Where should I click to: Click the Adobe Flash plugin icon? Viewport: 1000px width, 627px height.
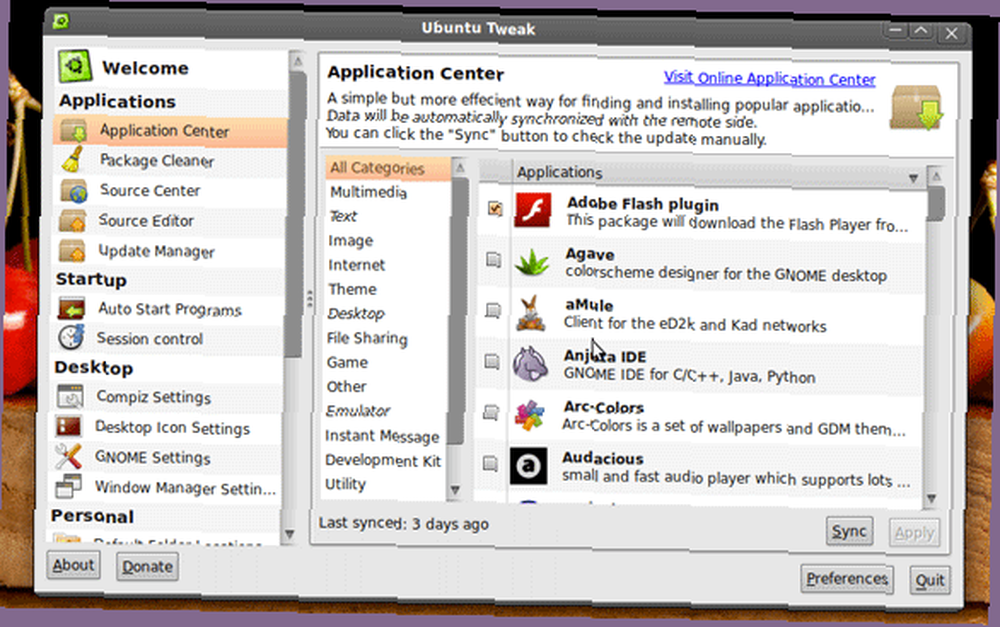[533, 210]
